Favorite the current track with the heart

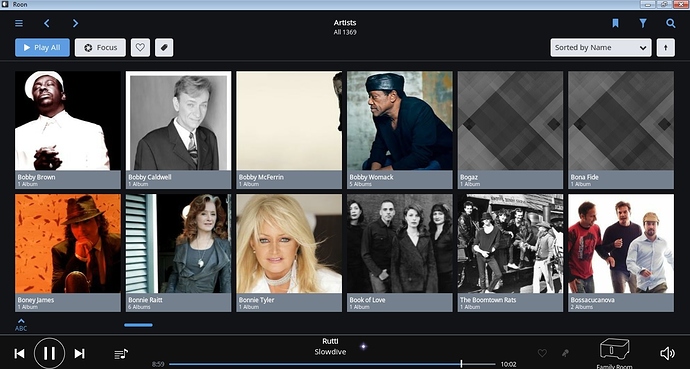[542, 353]
